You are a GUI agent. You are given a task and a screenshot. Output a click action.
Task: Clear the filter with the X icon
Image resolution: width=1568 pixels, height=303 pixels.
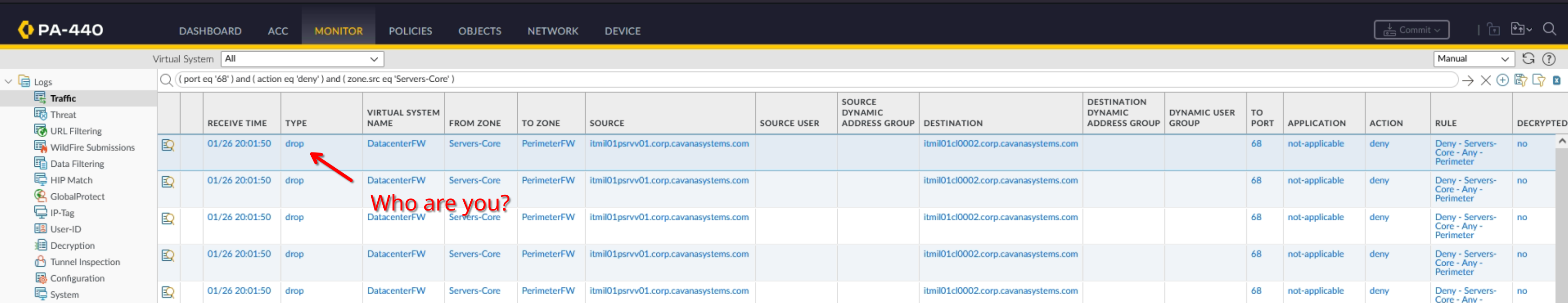[1485, 80]
